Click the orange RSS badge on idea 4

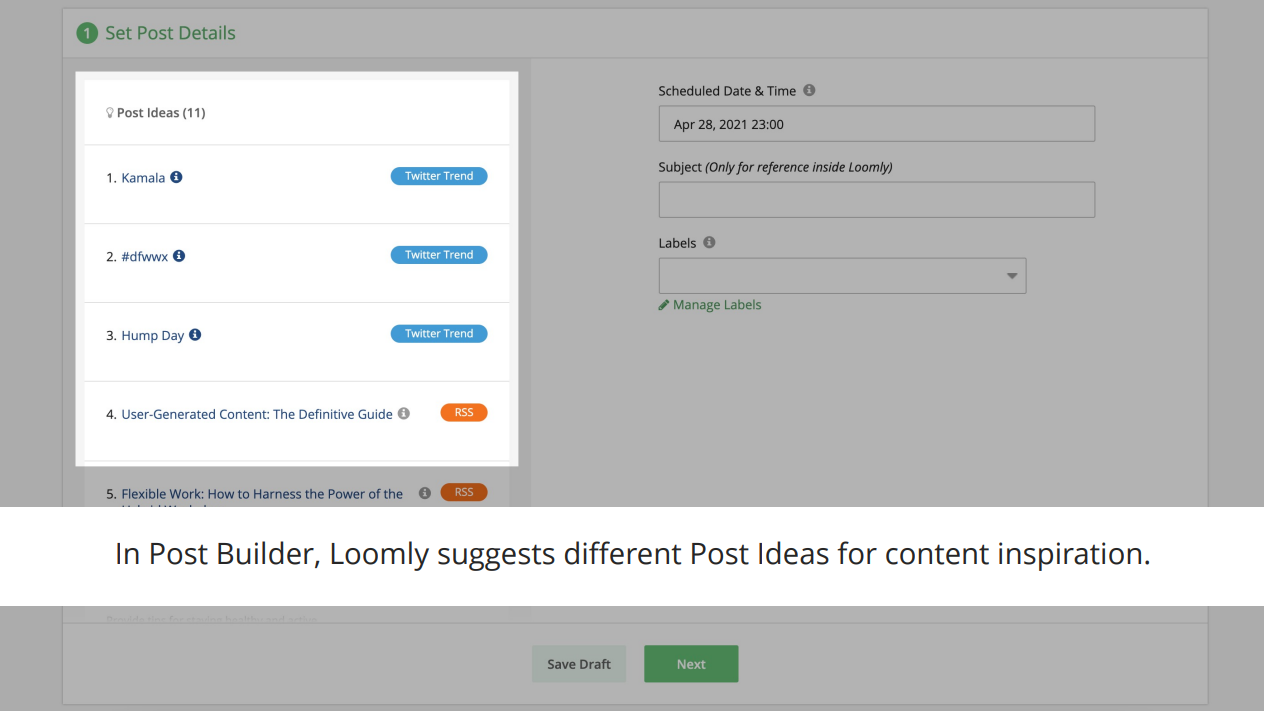464,413
